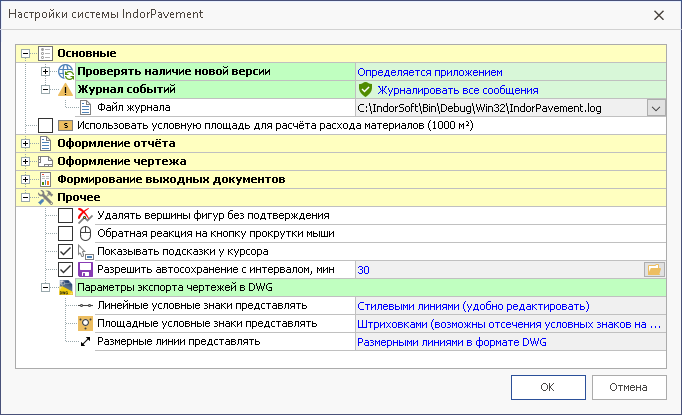
Task: Select the Оформление чертежа header
Action: 341,161
